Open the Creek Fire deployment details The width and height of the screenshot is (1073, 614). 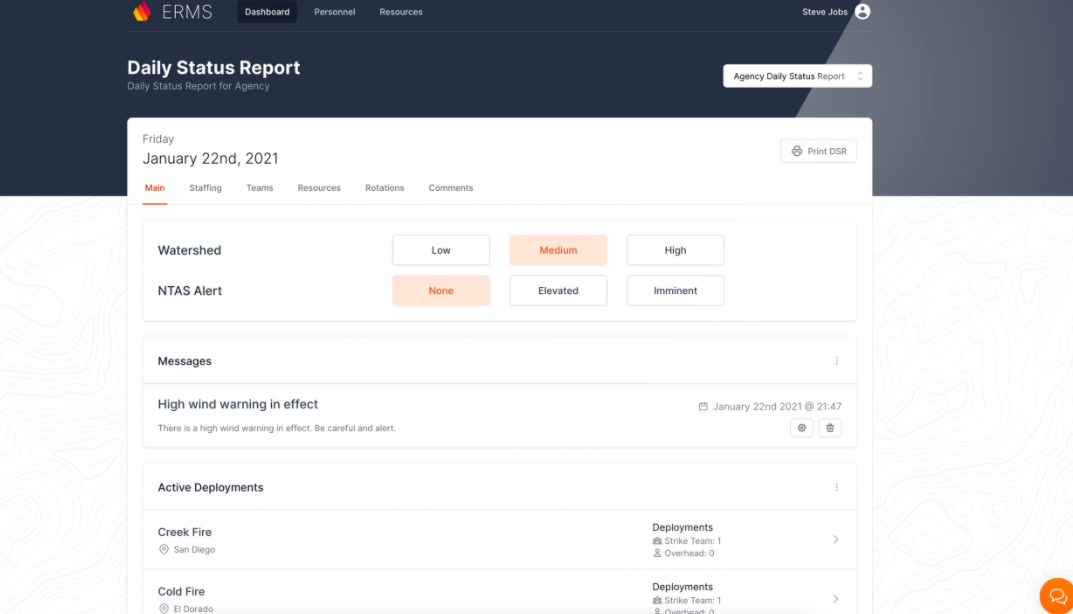[x=835, y=539]
